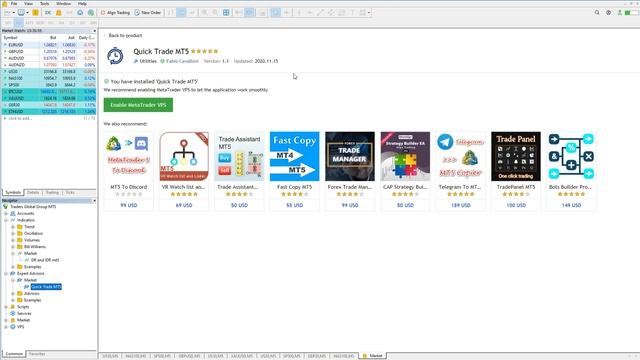Close the Market Watch panel
Viewport: 640px width, 360px height.
94,31
